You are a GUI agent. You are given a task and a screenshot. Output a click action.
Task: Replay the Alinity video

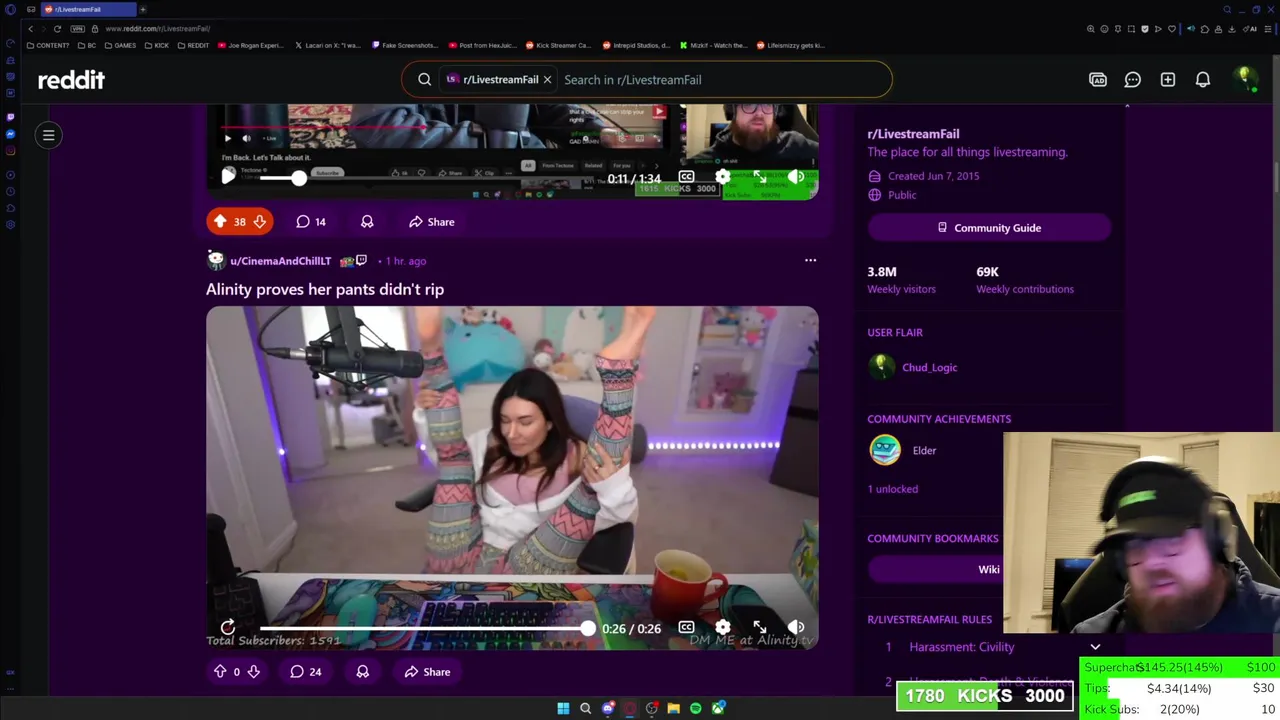228,628
